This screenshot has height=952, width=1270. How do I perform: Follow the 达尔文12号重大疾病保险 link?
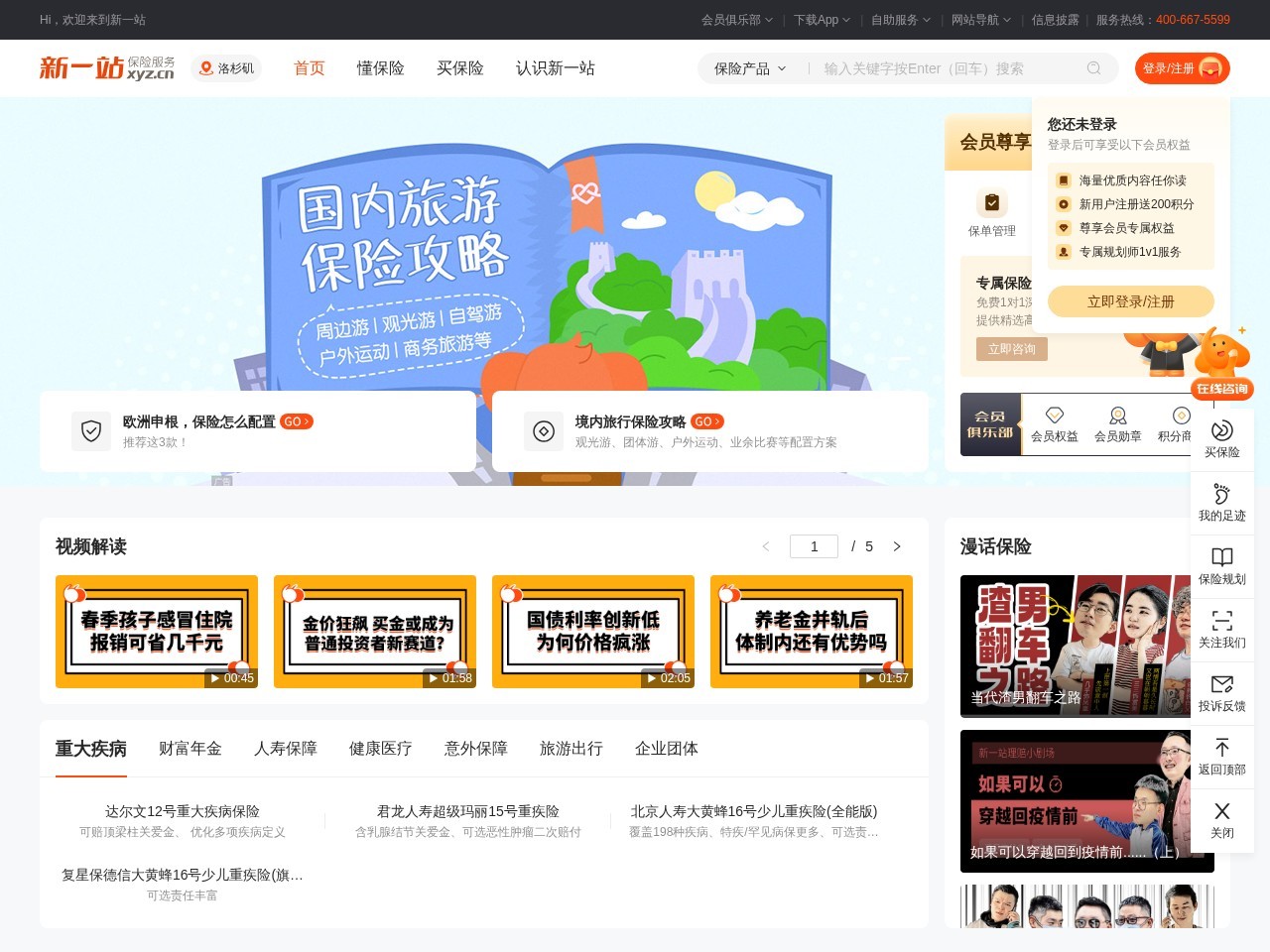182,811
